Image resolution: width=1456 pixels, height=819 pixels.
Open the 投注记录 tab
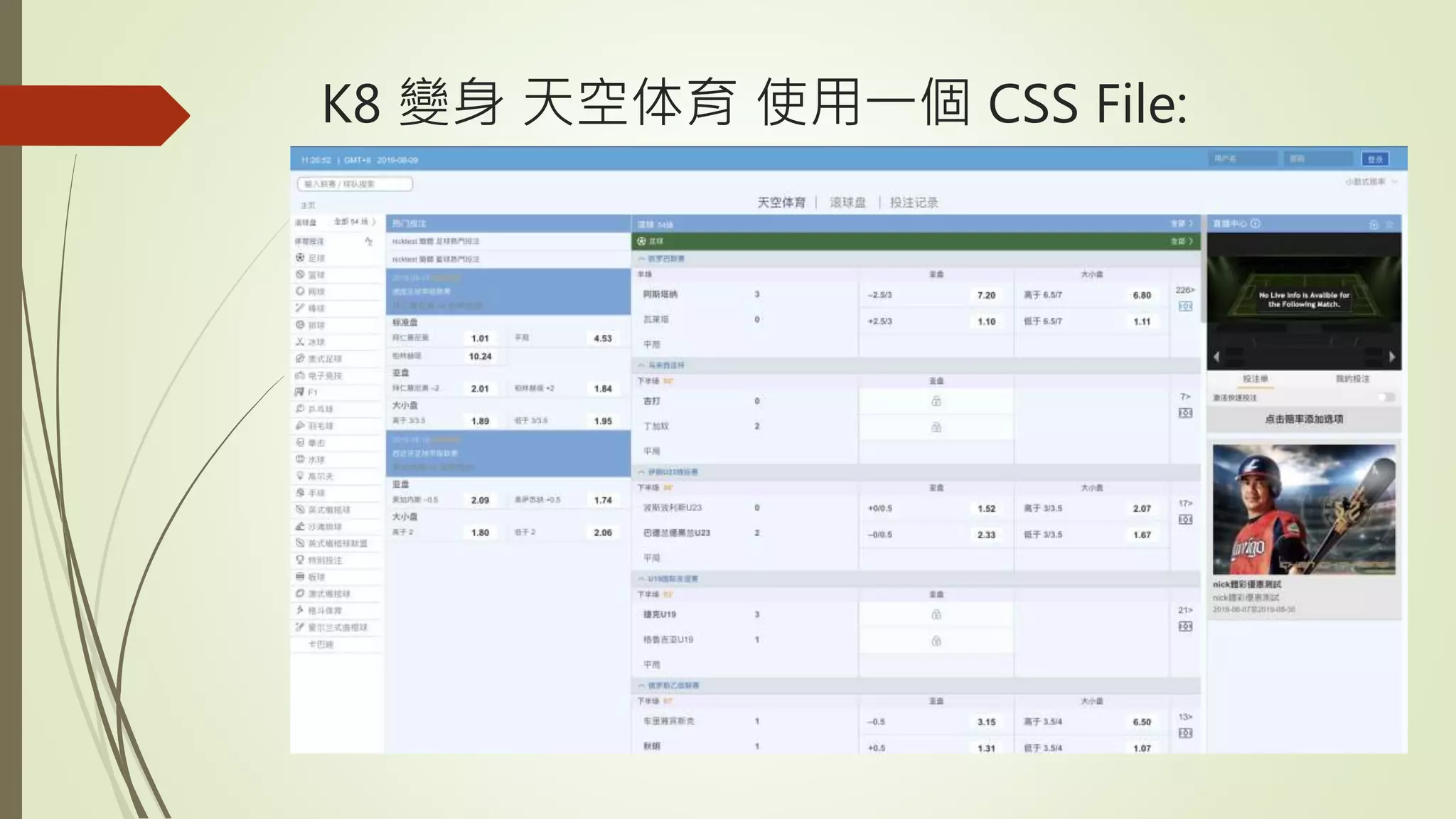click(x=914, y=203)
